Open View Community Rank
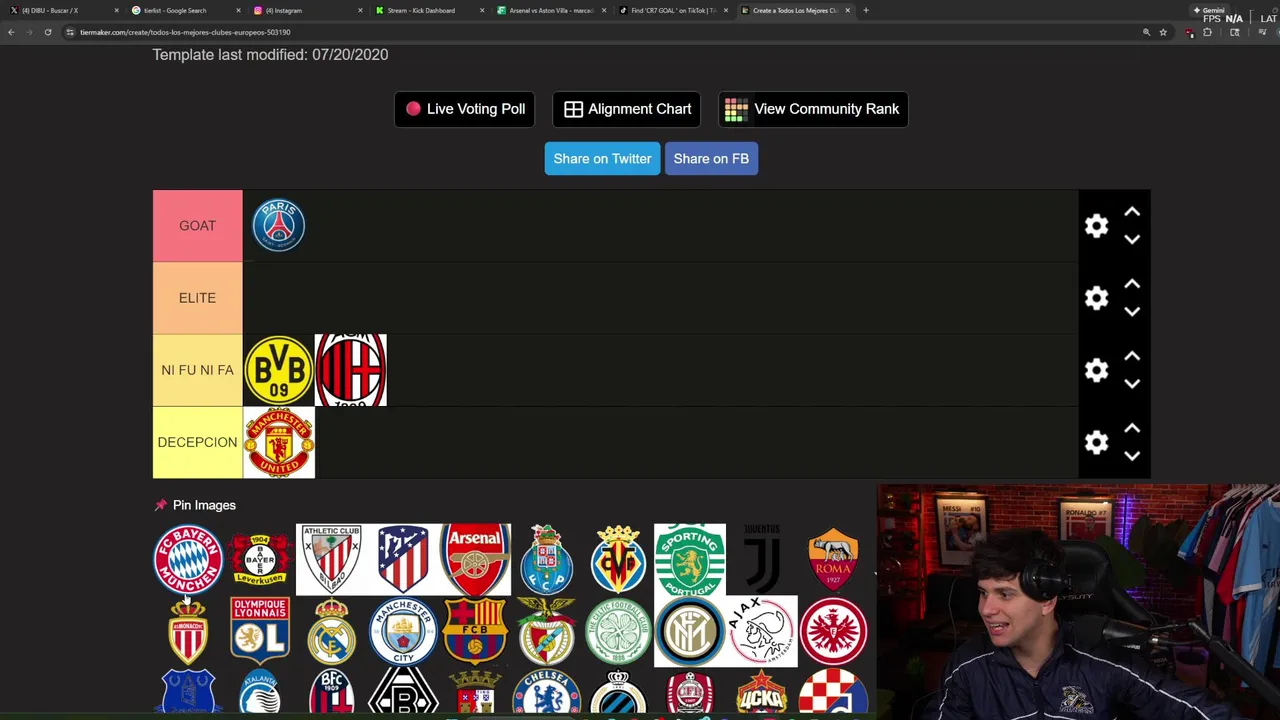 pyautogui.click(x=813, y=109)
